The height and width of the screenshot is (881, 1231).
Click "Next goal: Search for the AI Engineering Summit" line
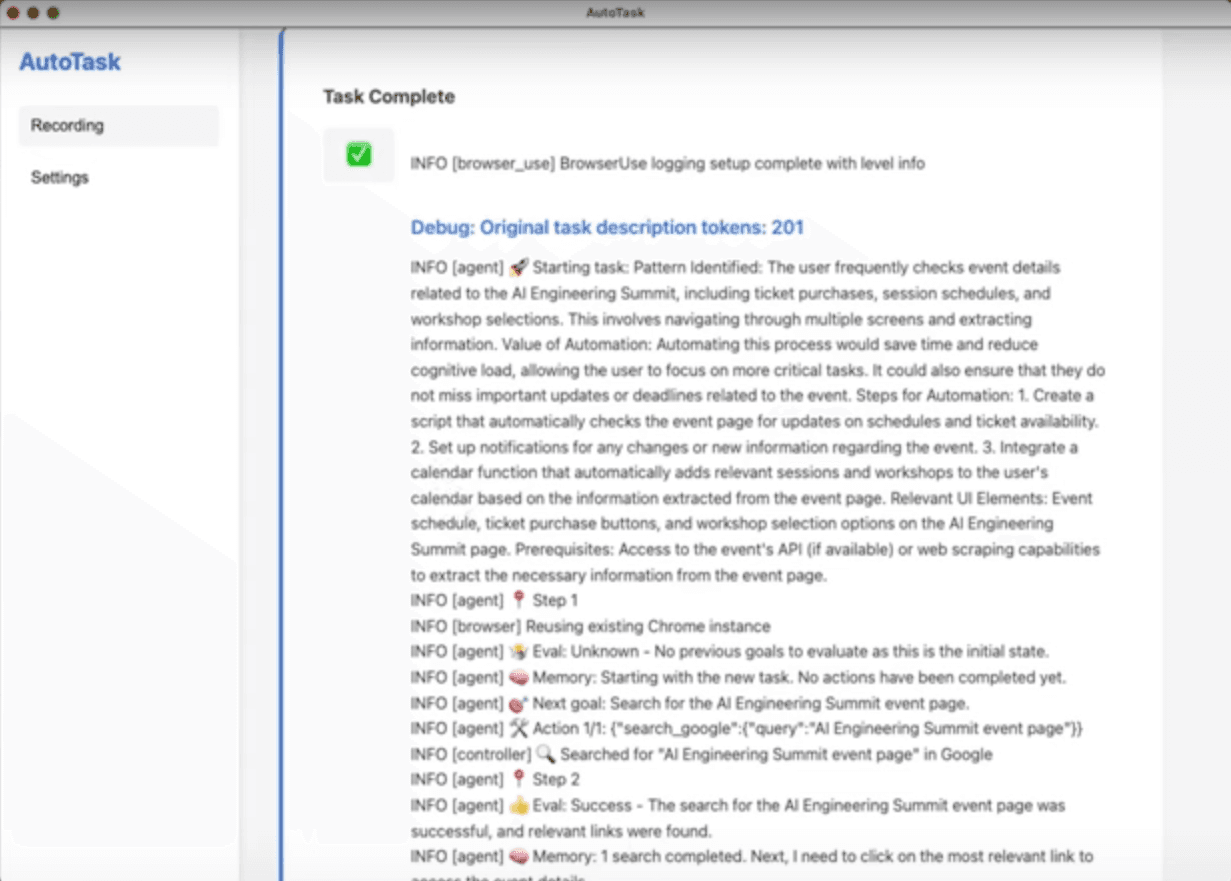tap(690, 703)
